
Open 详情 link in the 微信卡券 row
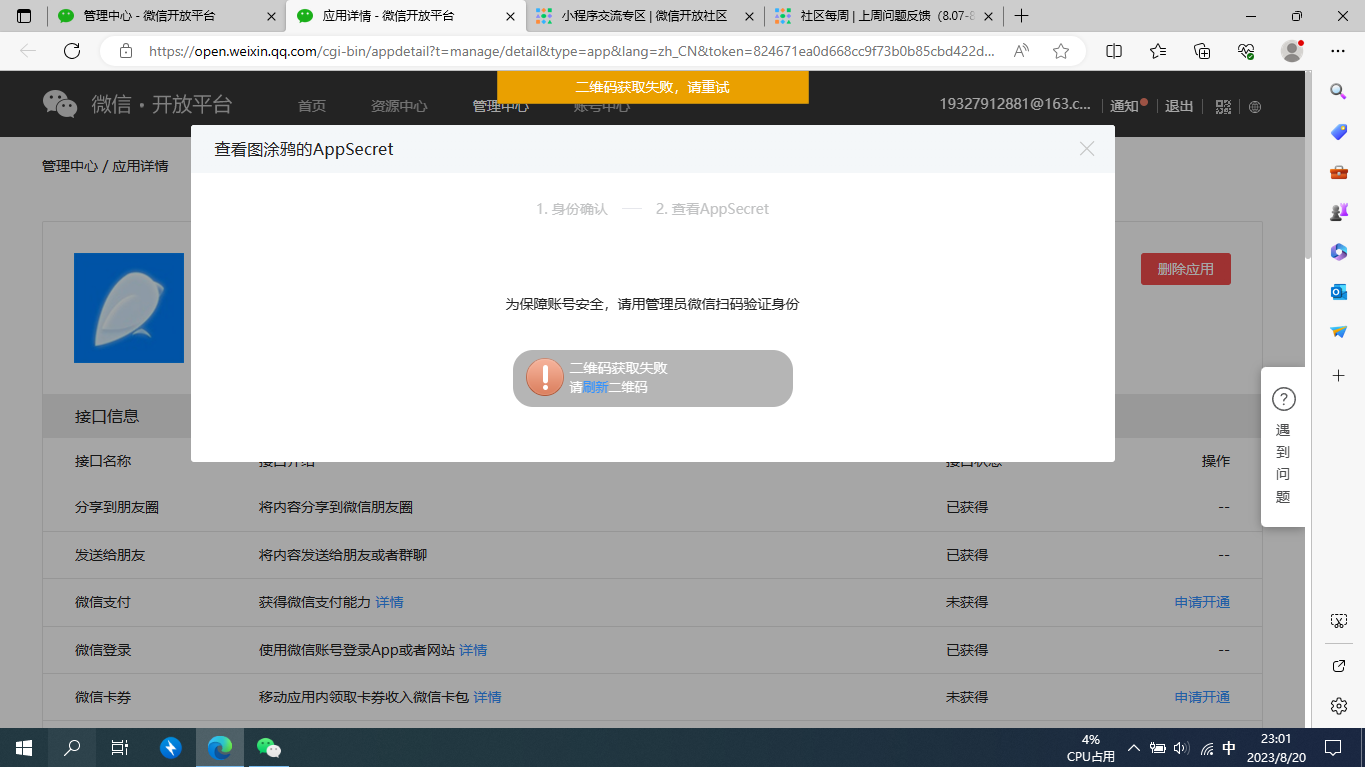point(487,697)
